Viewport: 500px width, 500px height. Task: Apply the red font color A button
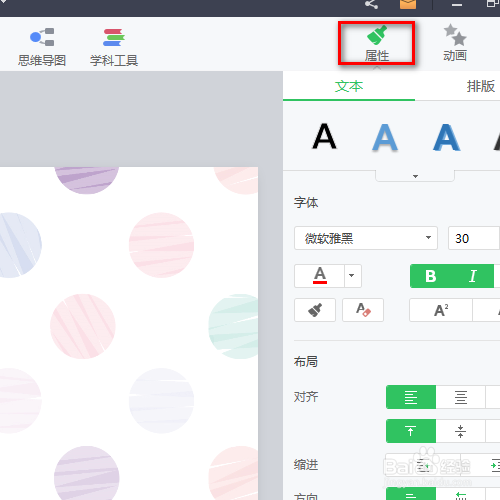pos(319,276)
